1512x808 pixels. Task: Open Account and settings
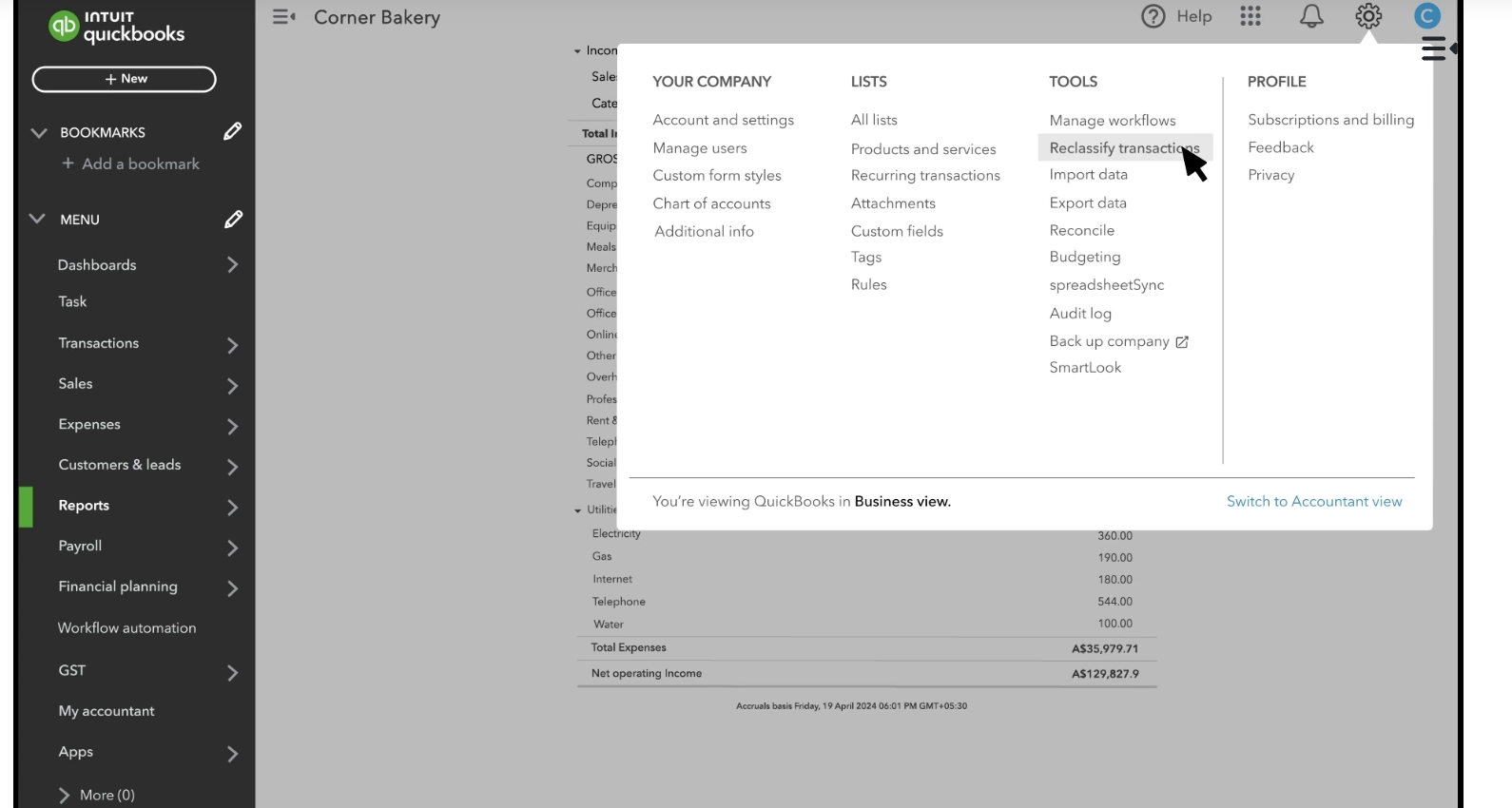723,120
